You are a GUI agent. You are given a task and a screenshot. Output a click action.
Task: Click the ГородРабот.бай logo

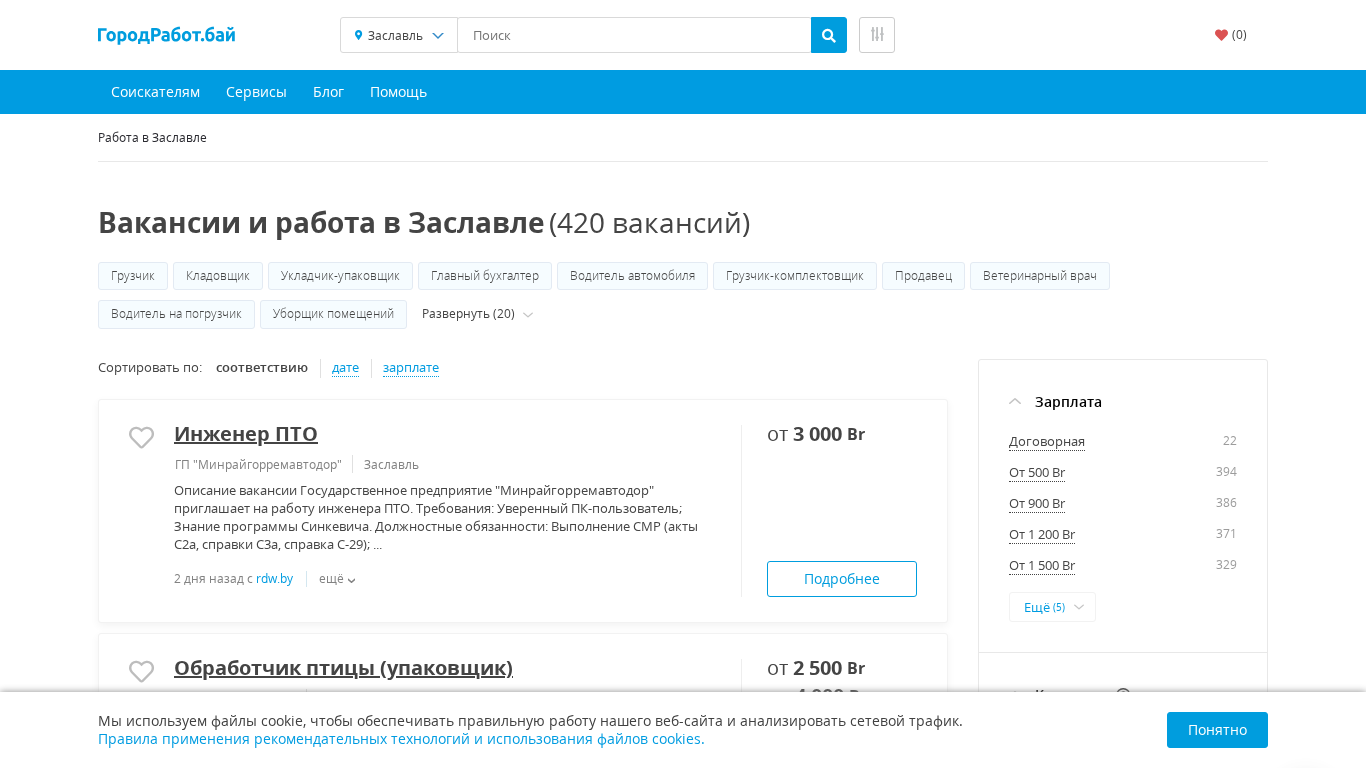pos(167,35)
